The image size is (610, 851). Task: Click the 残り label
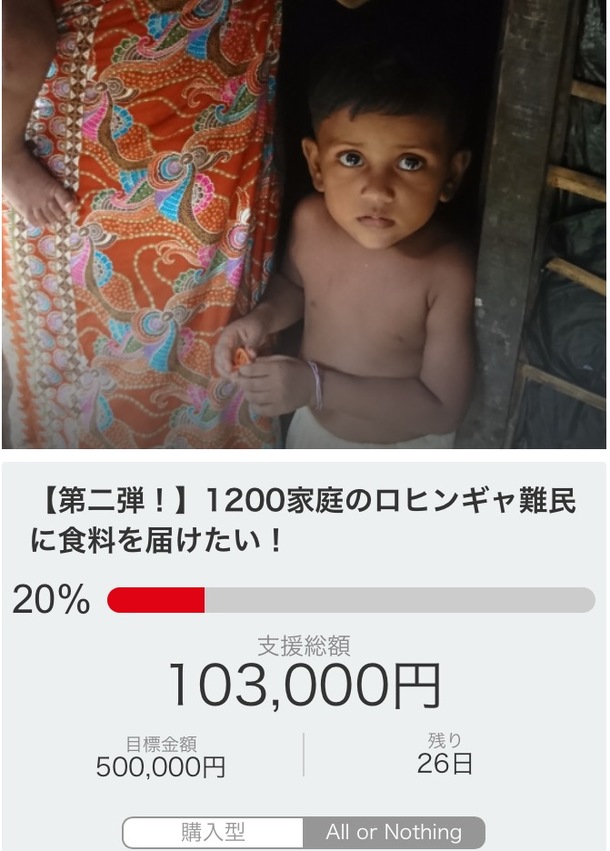point(445,741)
